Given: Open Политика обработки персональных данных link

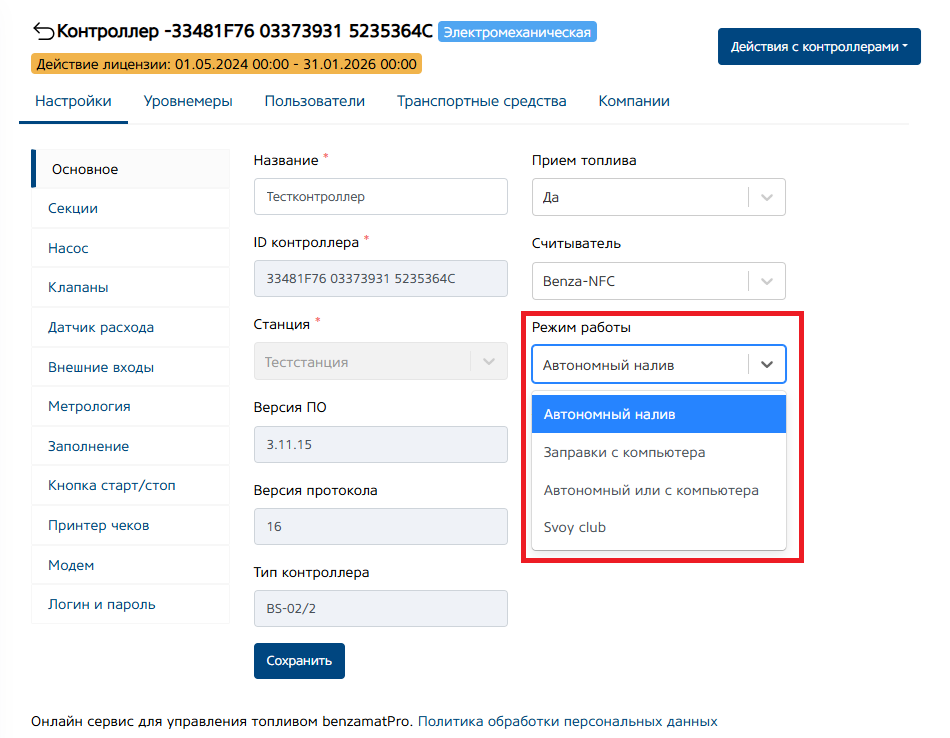Looking at the screenshot, I should click(567, 721).
